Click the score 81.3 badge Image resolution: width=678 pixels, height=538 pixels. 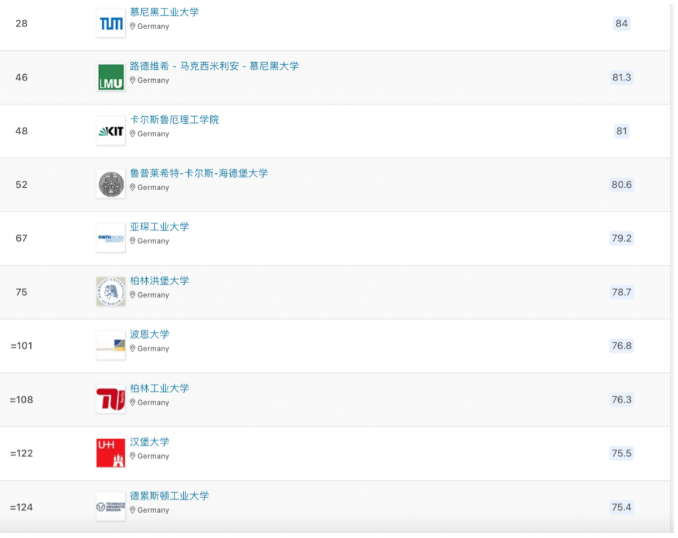point(621,77)
